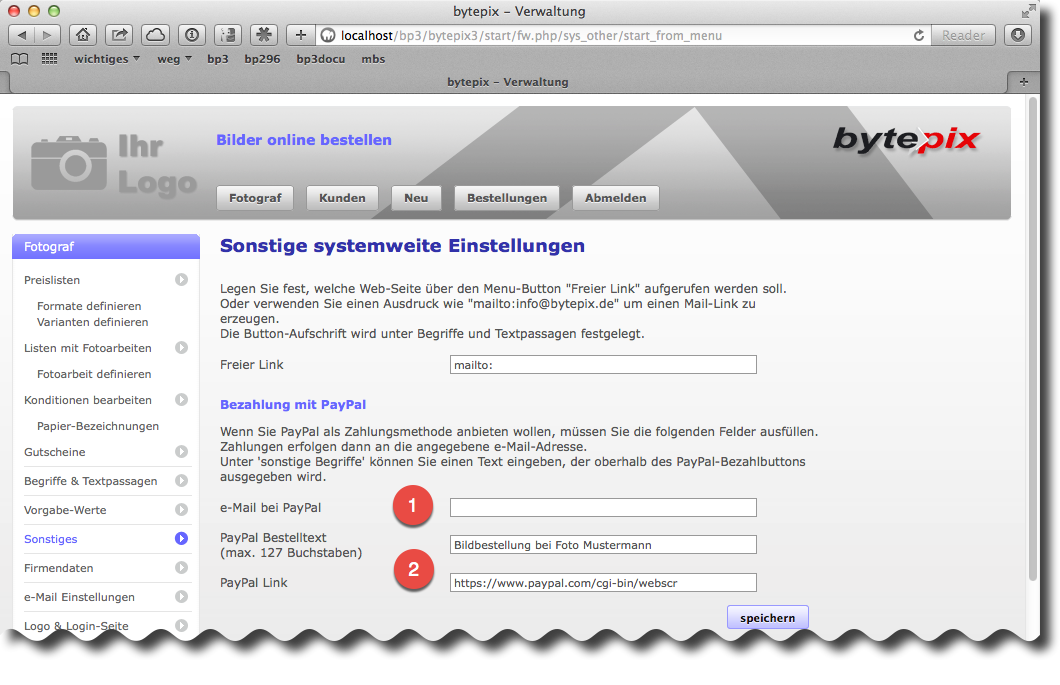Click the circled info icon in toolbar
The height and width of the screenshot is (685, 1060).
(x=192, y=35)
